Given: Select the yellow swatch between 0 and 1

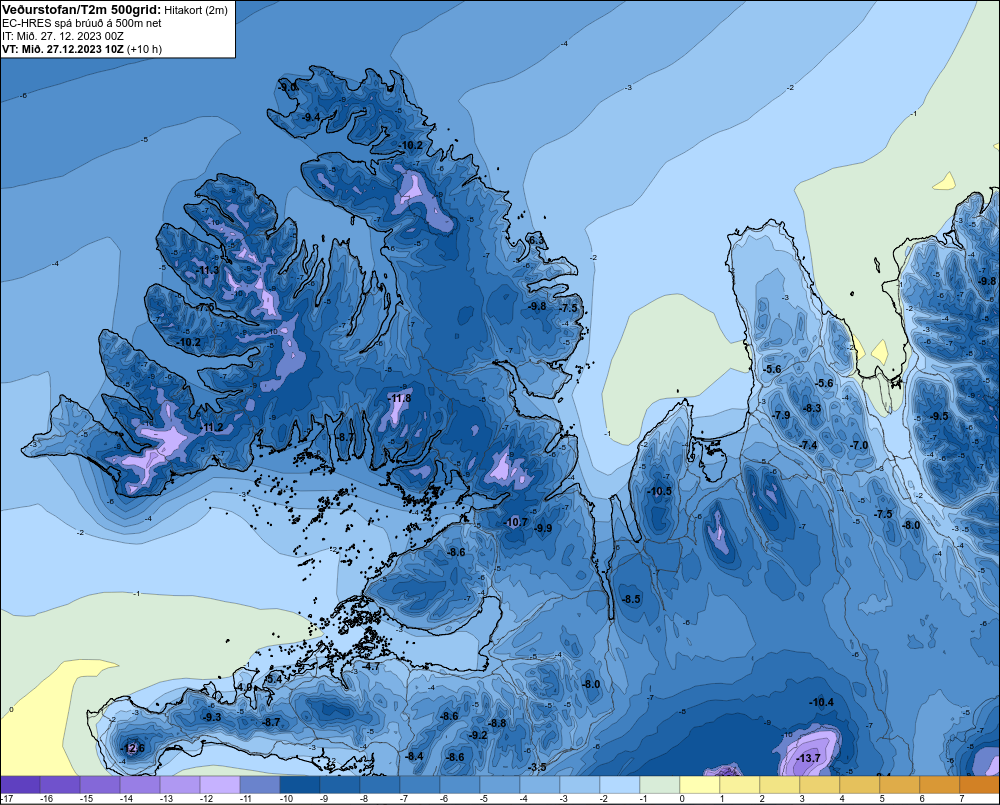Looking at the screenshot, I should coord(700,785).
